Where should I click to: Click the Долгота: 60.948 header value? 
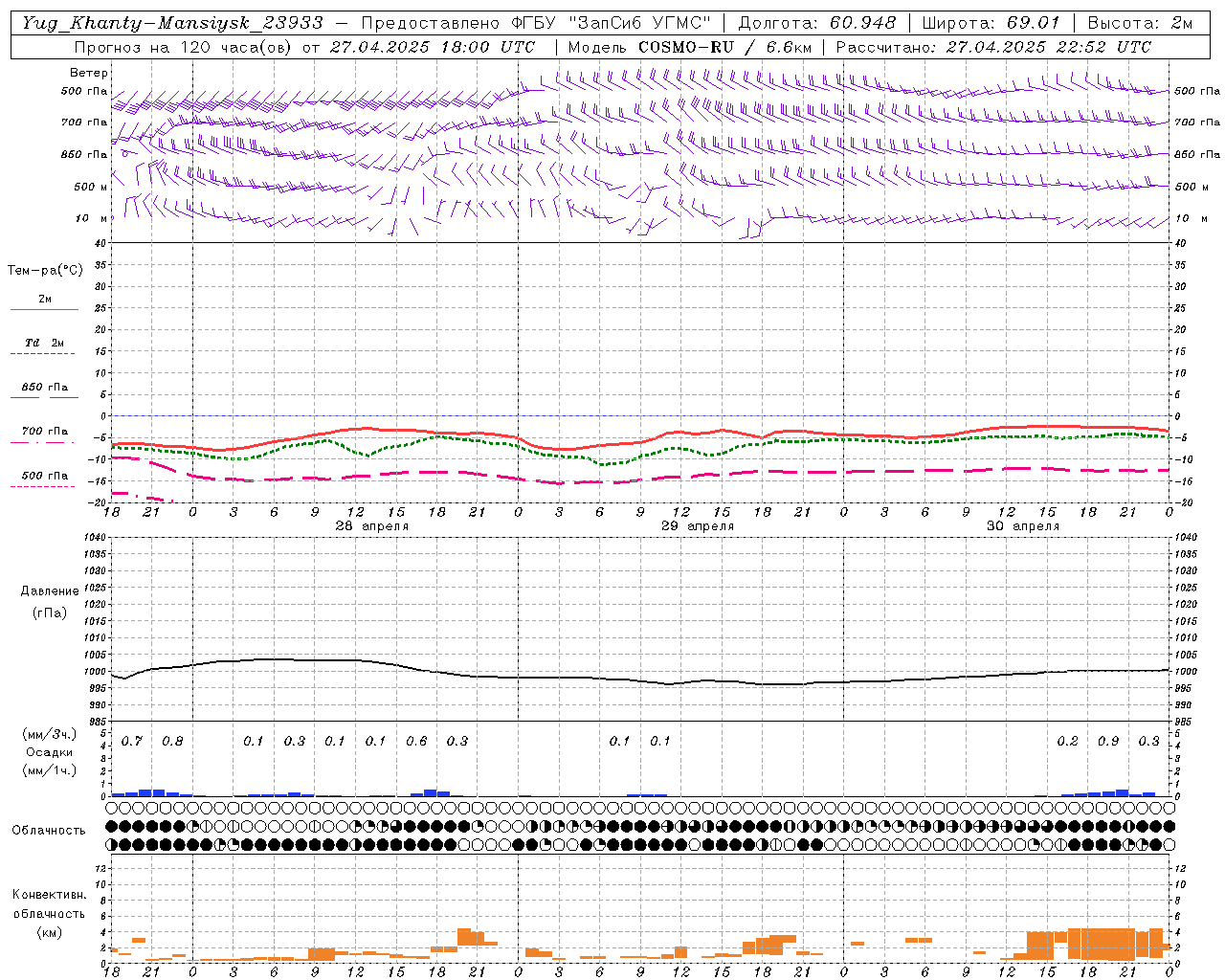point(817,23)
